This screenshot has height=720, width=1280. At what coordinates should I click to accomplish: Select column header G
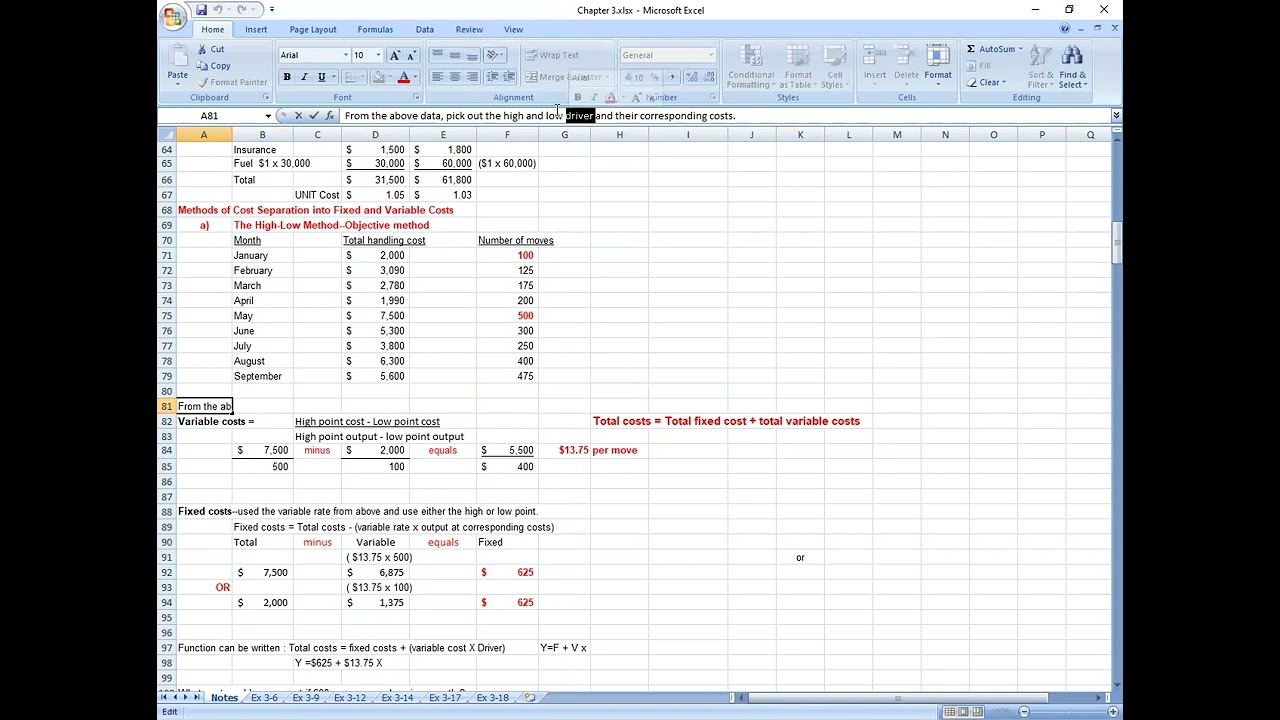pos(564,135)
